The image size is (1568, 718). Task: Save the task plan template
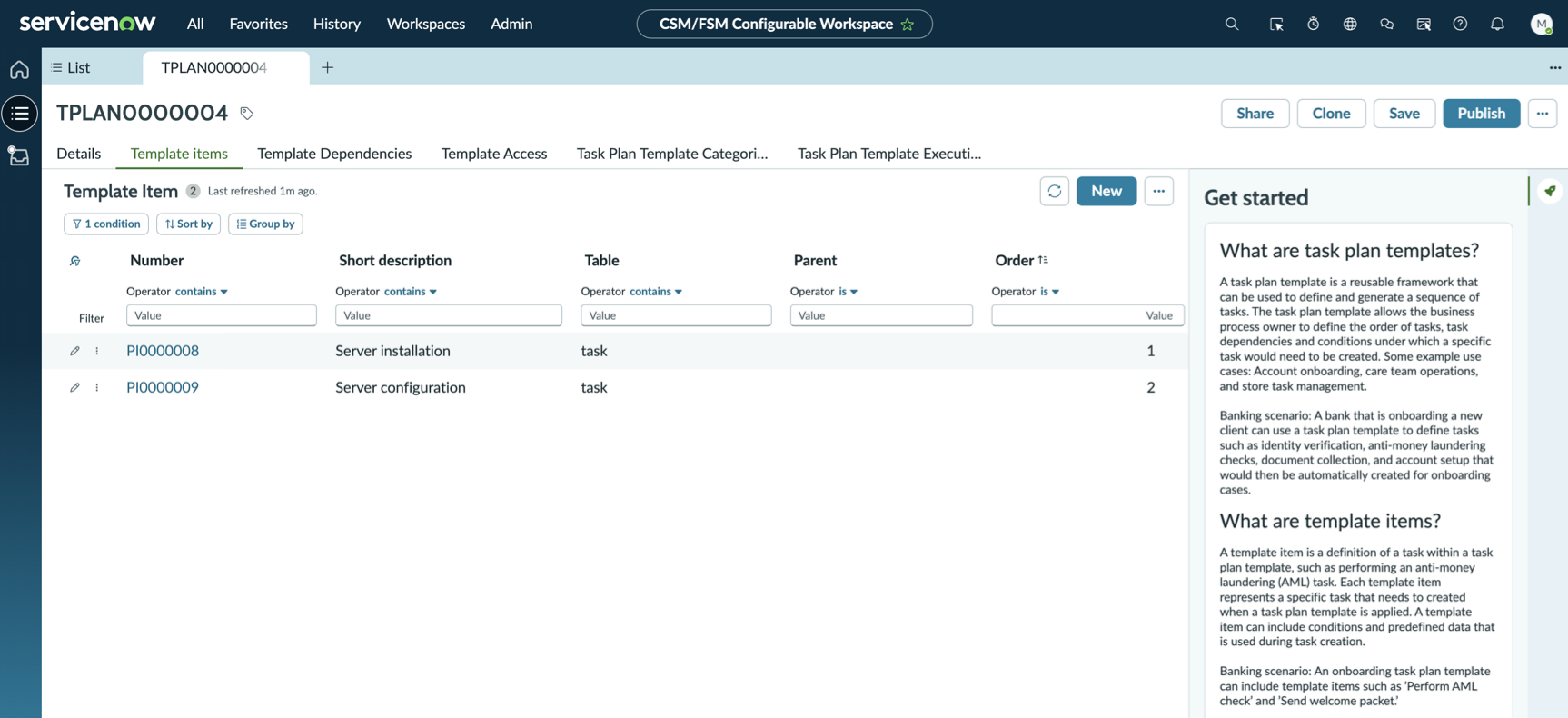coord(1404,114)
